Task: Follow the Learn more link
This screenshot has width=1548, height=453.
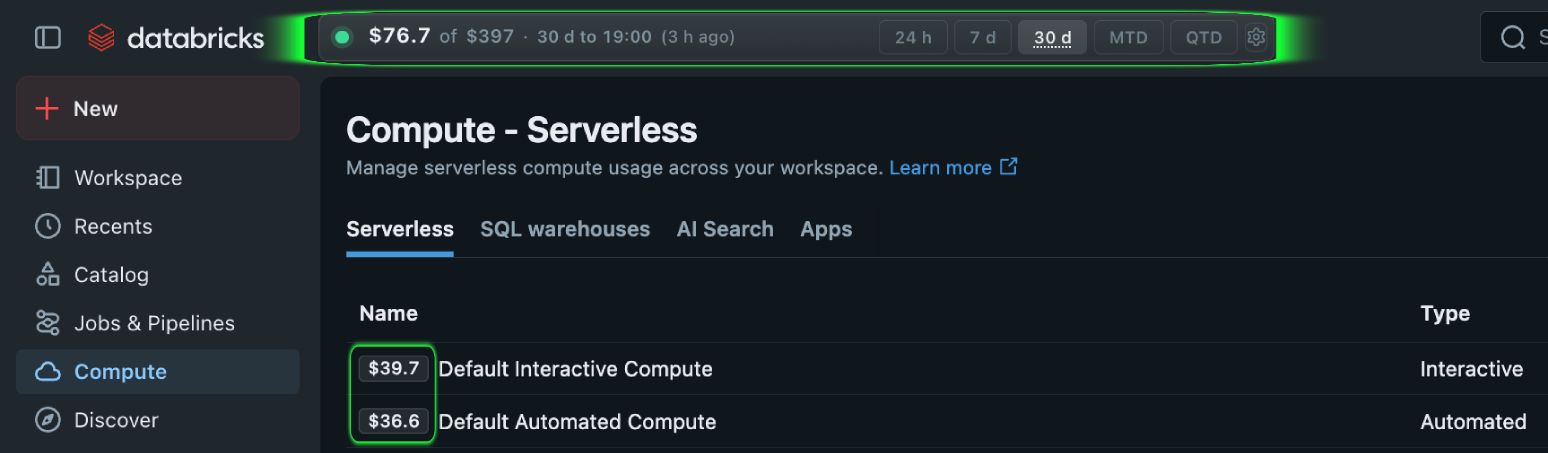Action: click(940, 167)
